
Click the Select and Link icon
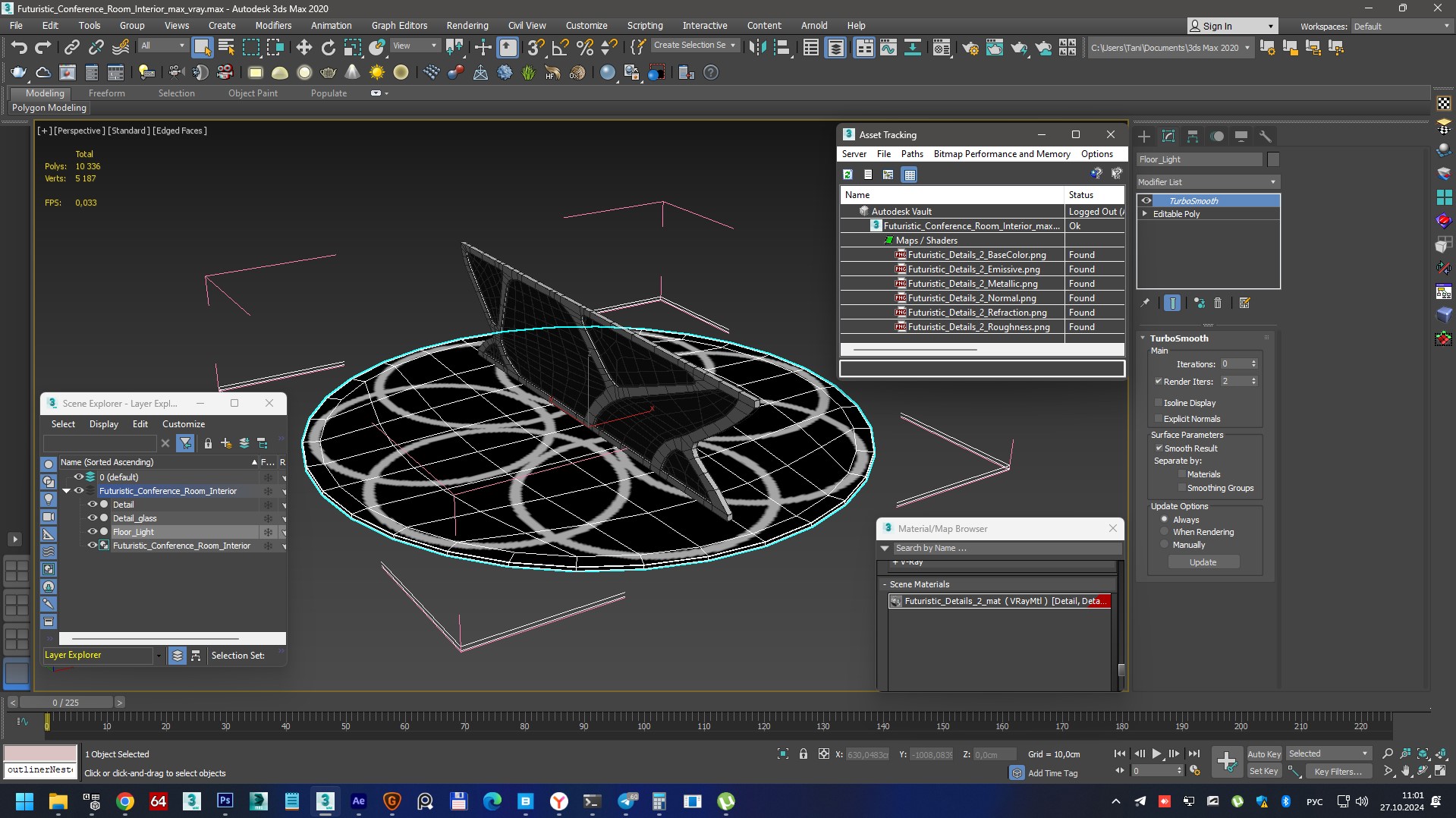71,48
